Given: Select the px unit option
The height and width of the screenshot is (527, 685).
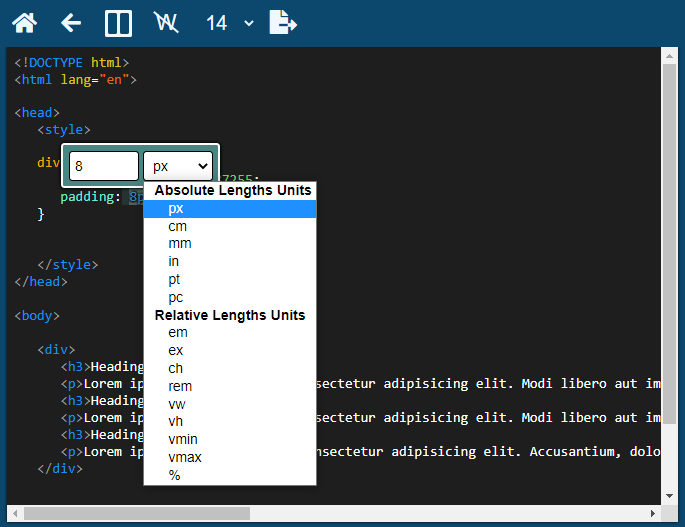Looking at the screenshot, I should click(x=230, y=209).
